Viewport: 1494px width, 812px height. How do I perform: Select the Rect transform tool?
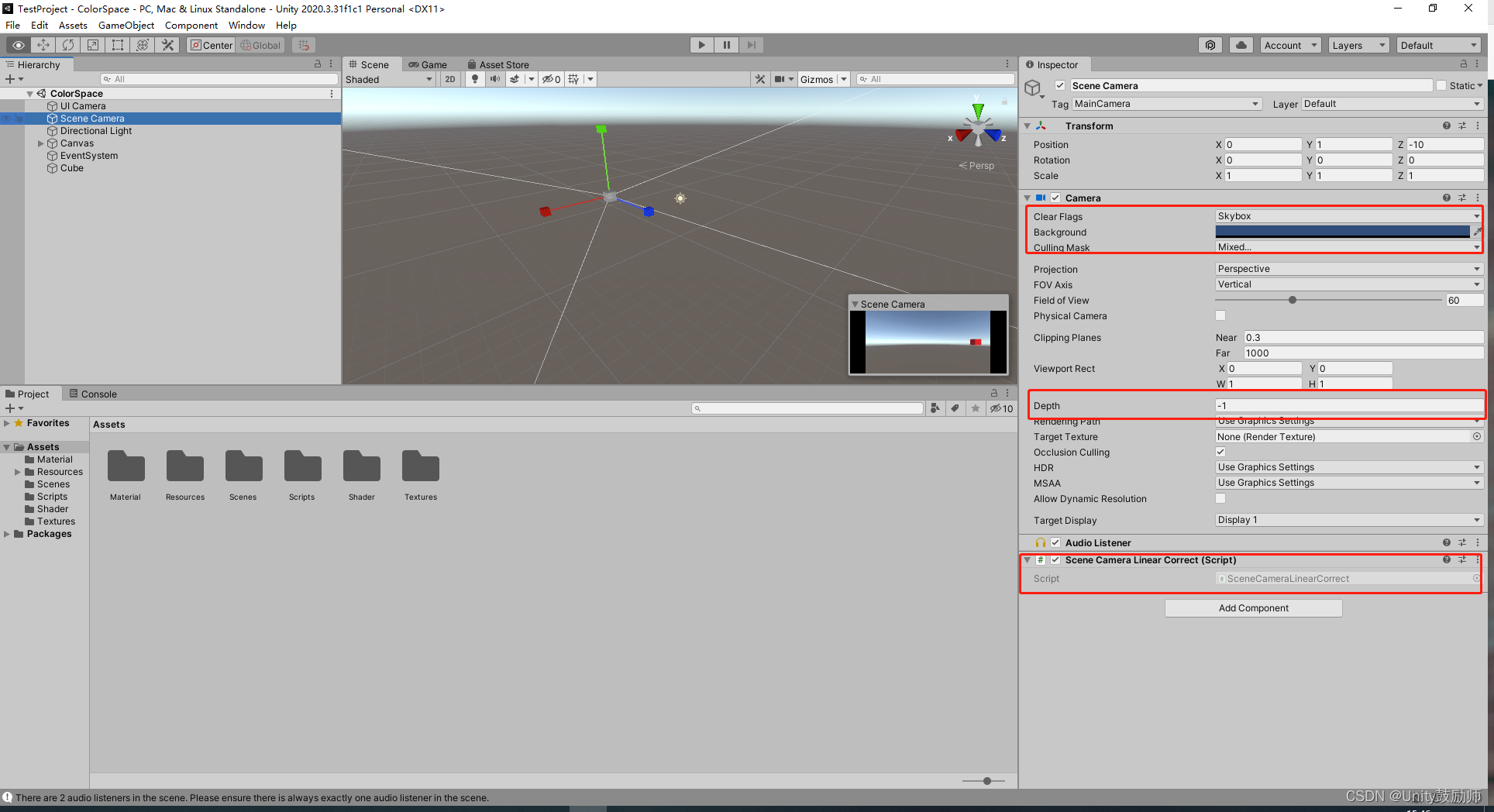pyautogui.click(x=118, y=45)
